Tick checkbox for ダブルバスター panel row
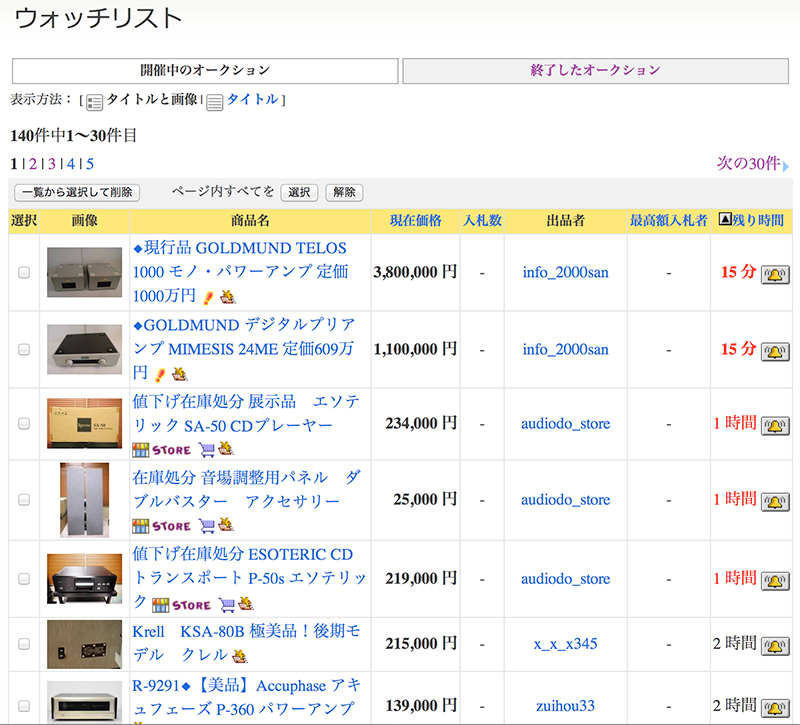The image size is (800, 725). coord(24,499)
